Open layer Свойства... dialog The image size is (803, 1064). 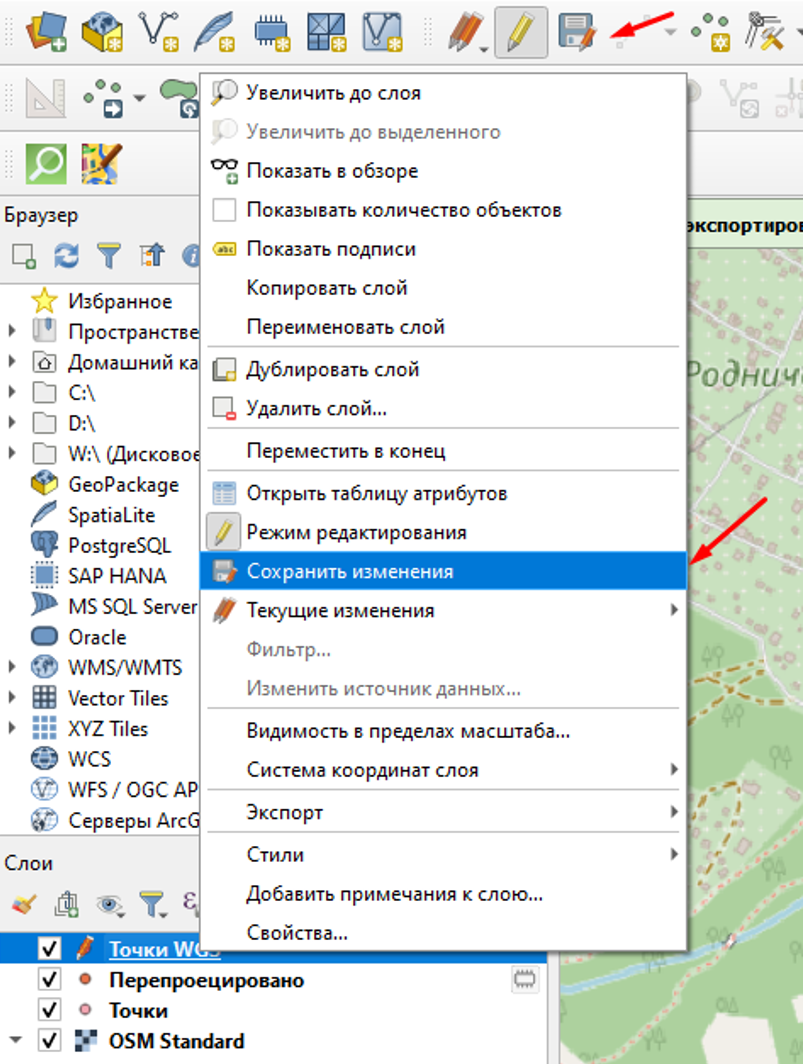297,934
